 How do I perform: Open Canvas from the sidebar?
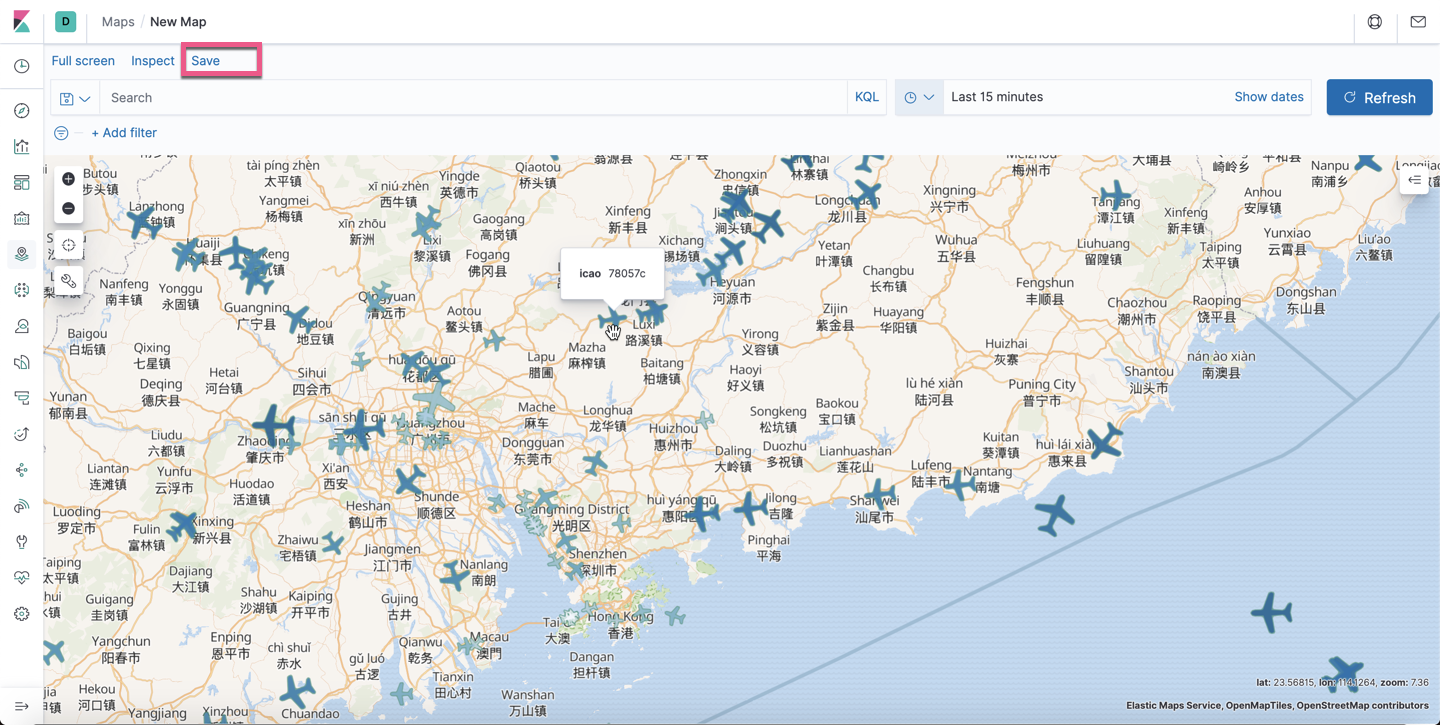tap(22, 219)
